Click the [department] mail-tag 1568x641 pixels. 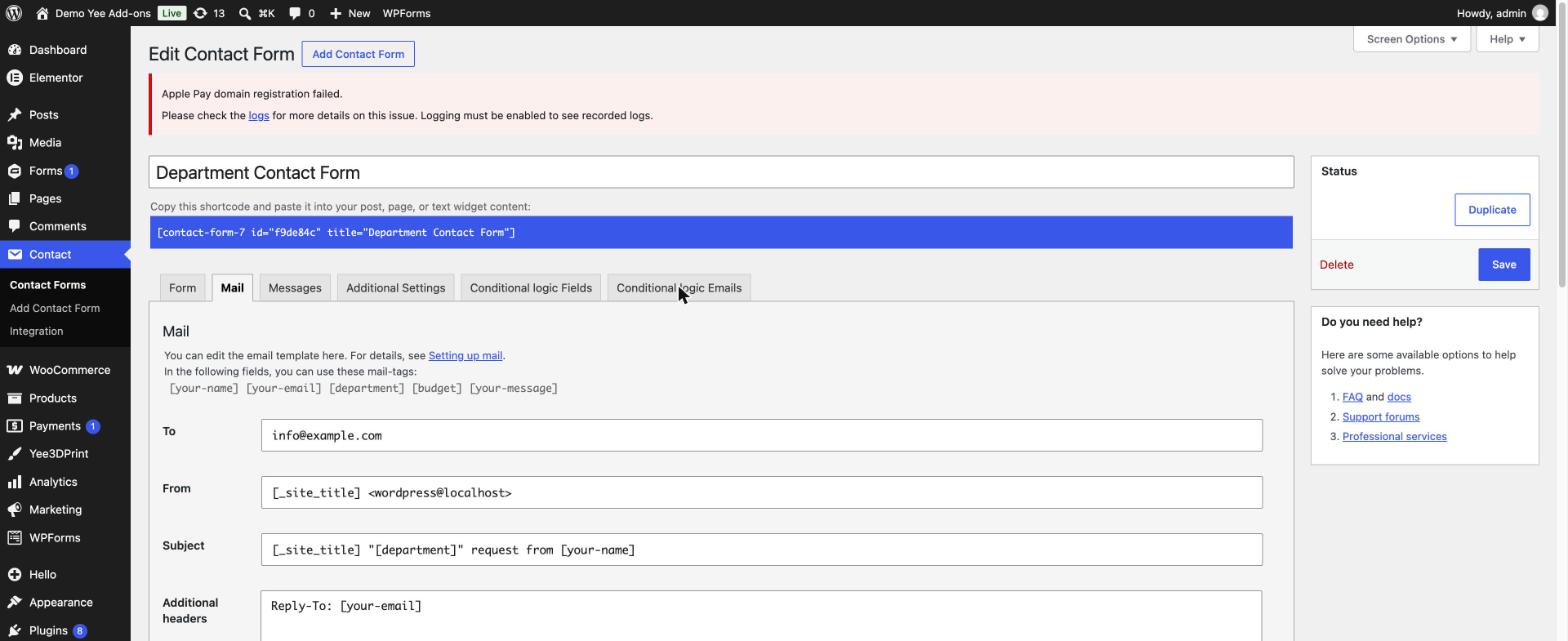coord(367,388)
